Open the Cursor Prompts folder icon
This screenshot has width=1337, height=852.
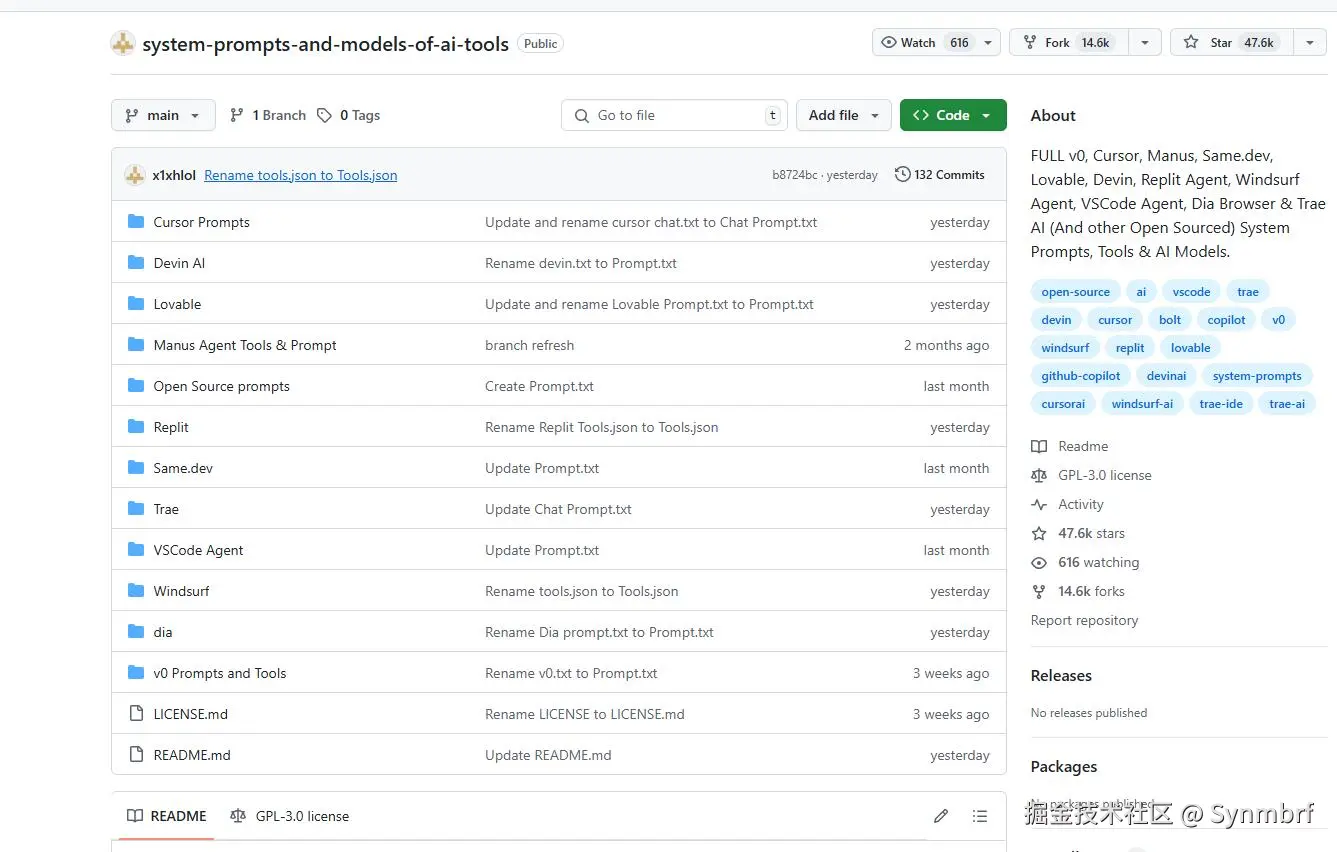pyautogui.click(x=136, y=222)
